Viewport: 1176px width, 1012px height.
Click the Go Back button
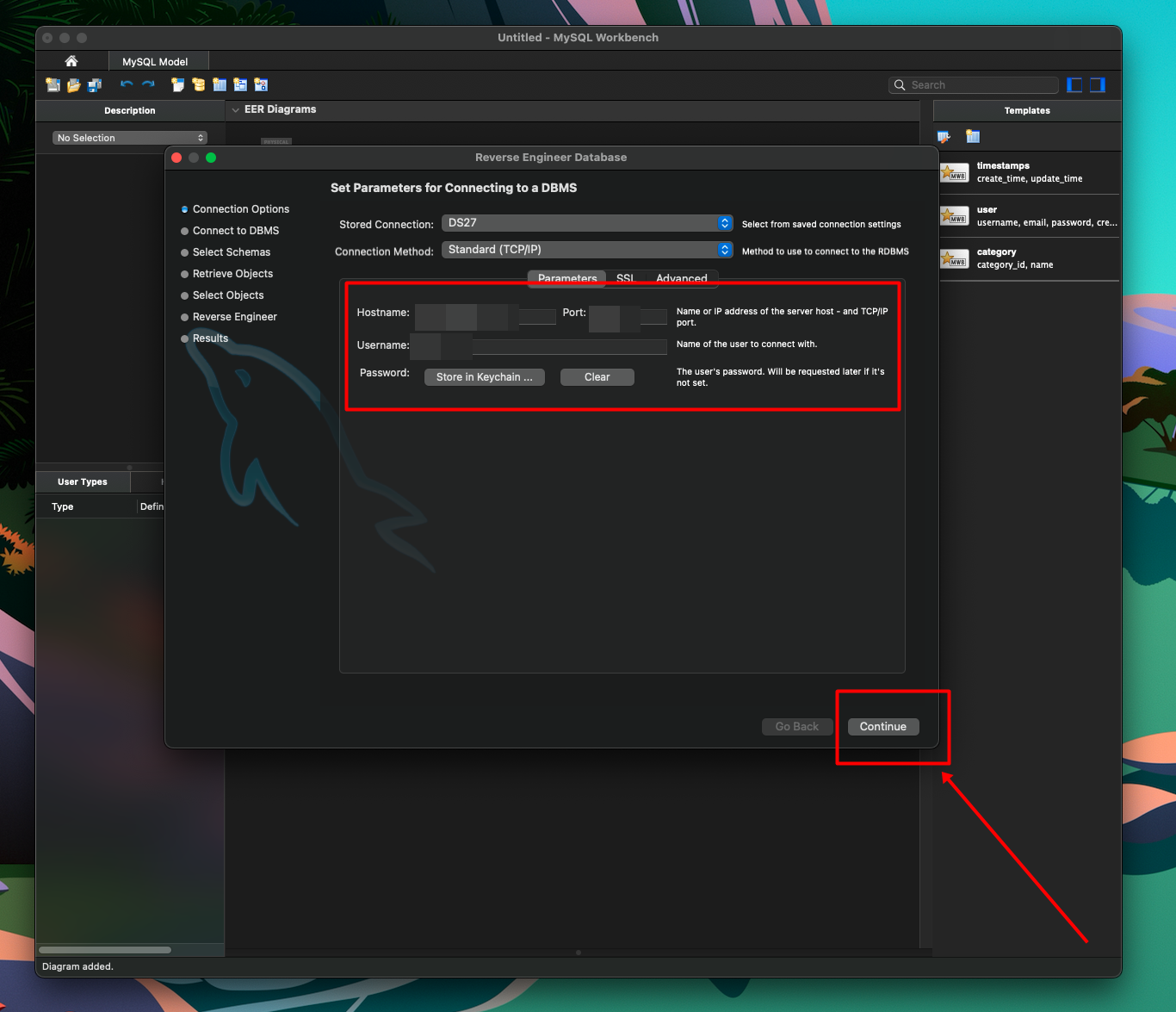(796, 727)
